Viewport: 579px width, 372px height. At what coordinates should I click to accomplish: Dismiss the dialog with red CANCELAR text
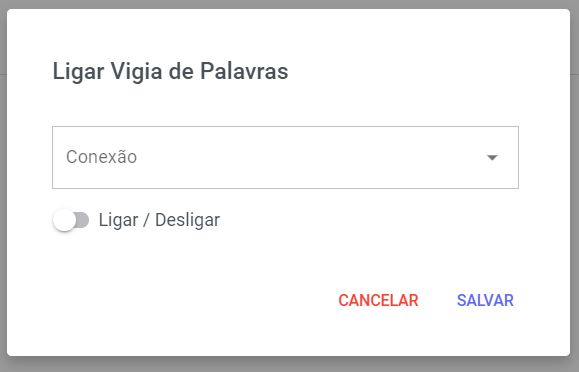378,300
